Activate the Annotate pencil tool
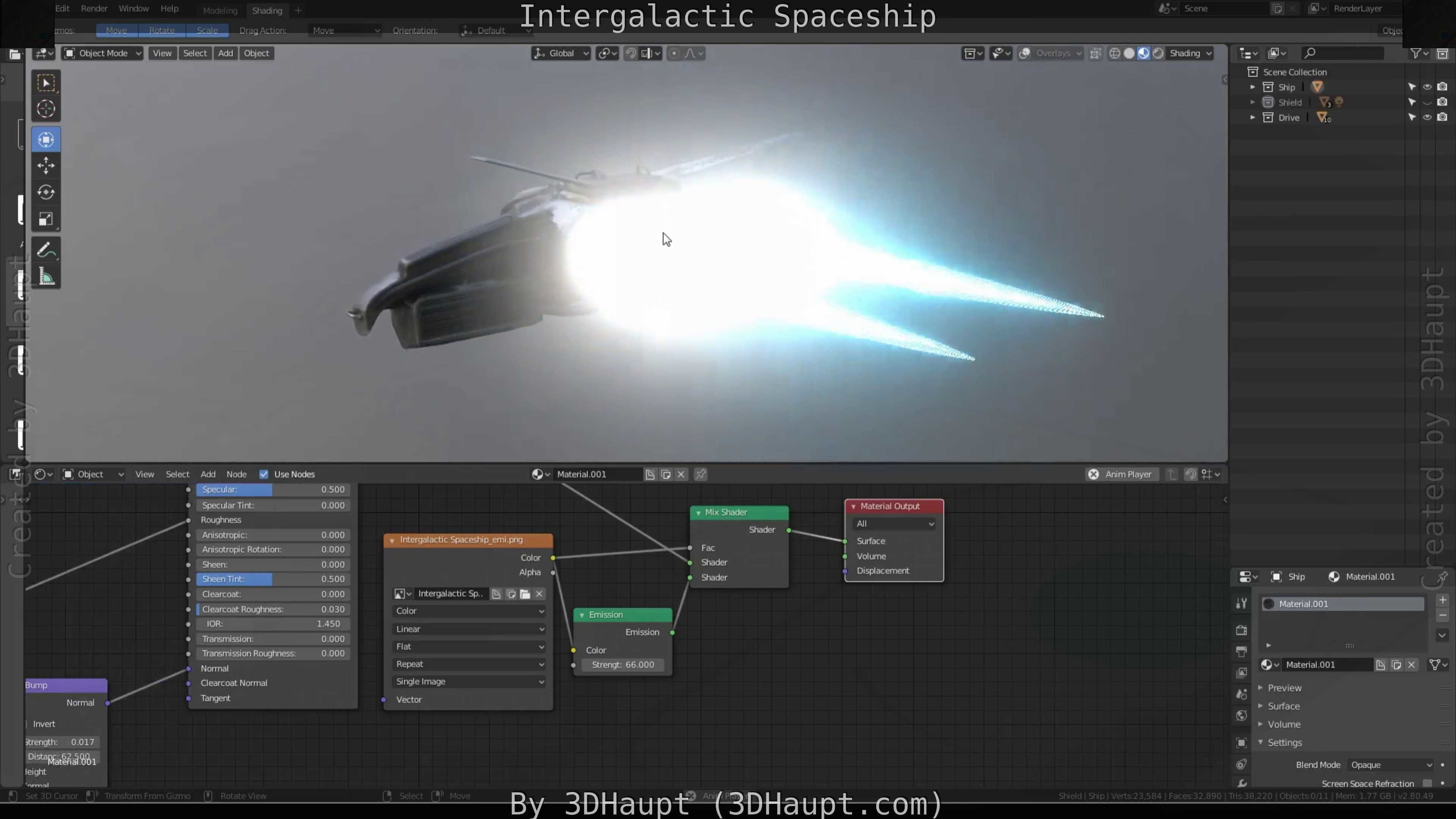1456x819 pixels. click(46, 250)
